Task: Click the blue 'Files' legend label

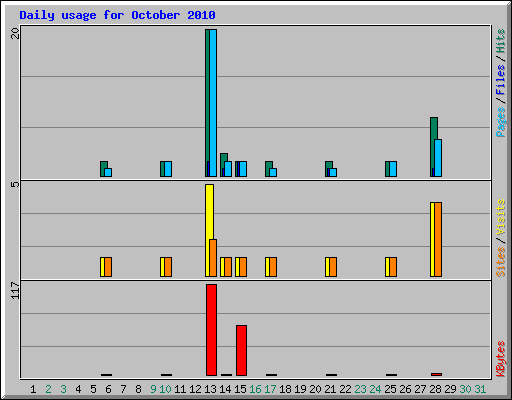Action: (x=501, y=80)
